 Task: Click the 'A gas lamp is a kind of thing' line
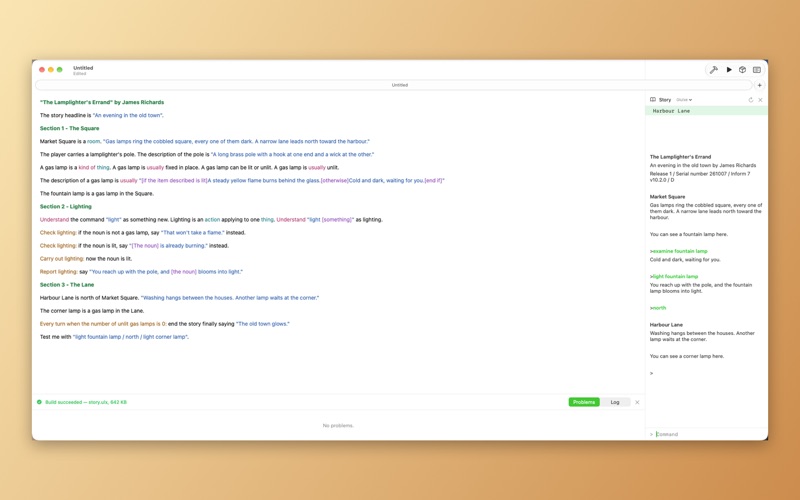click(189, 167)
